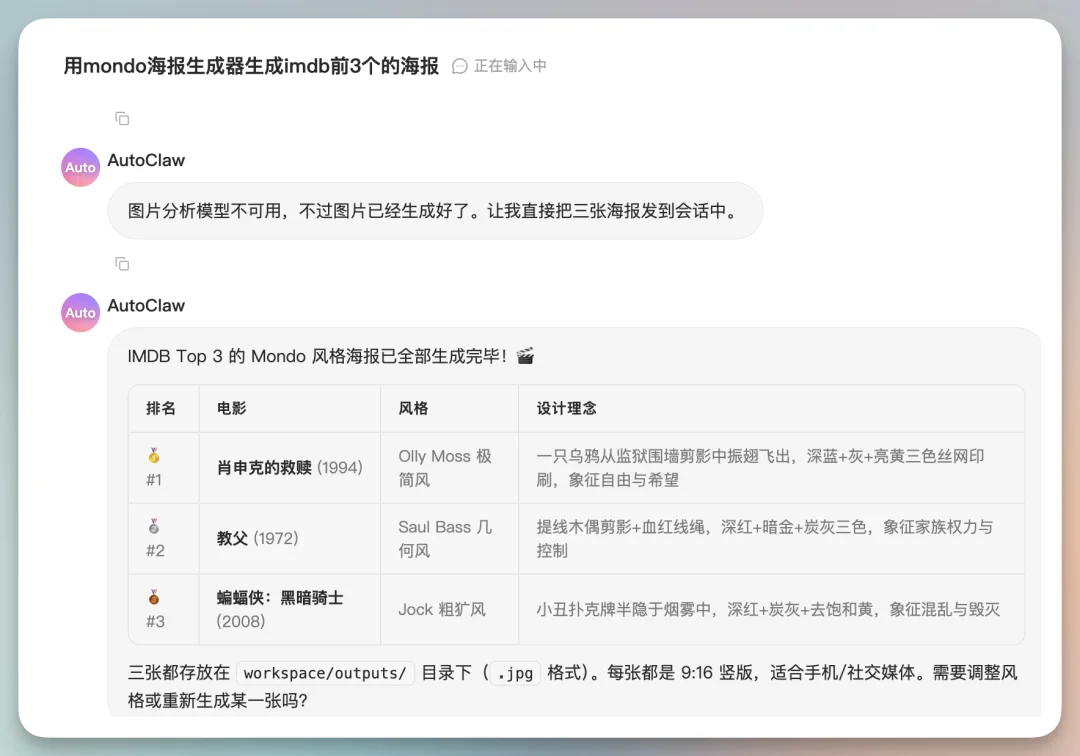Viewport: 1080px width, 756px height.
Task: Copy the first AutoClaw message
Action: pos(121,118)
